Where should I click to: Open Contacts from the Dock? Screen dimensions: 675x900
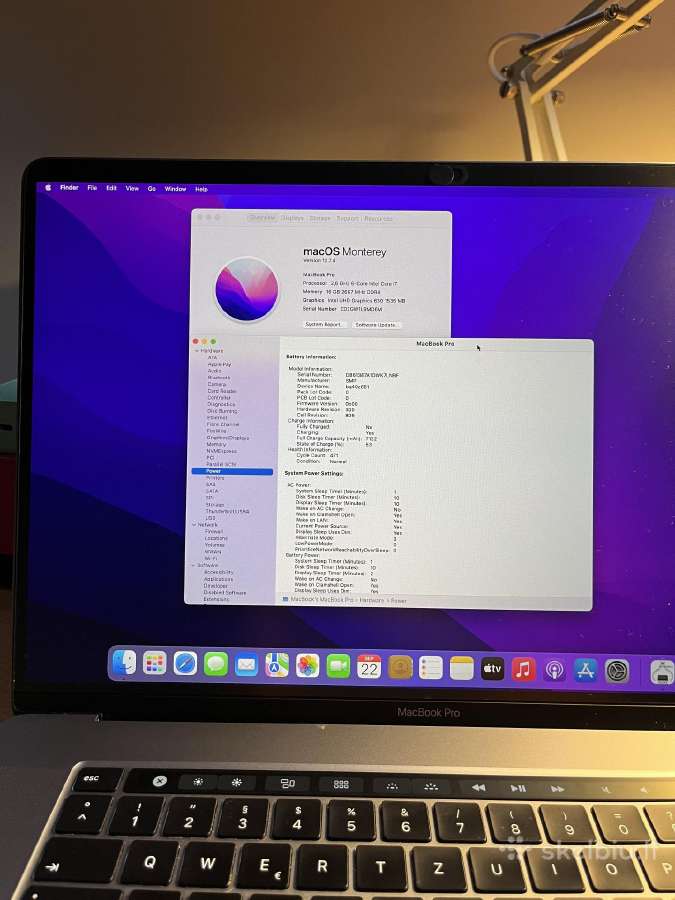click(400, 668)
